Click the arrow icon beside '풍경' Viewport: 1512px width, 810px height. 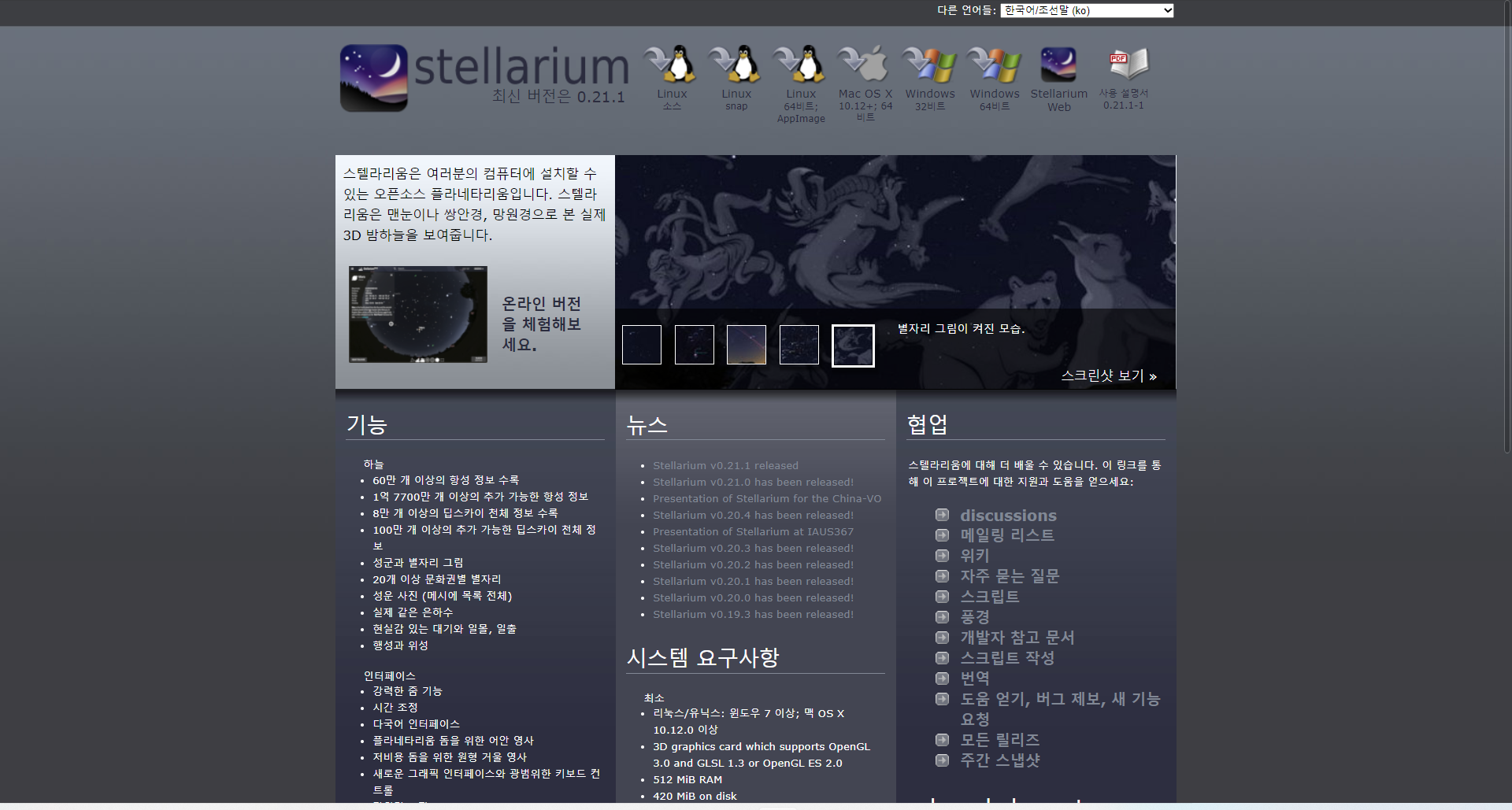[x=942, y=617]
